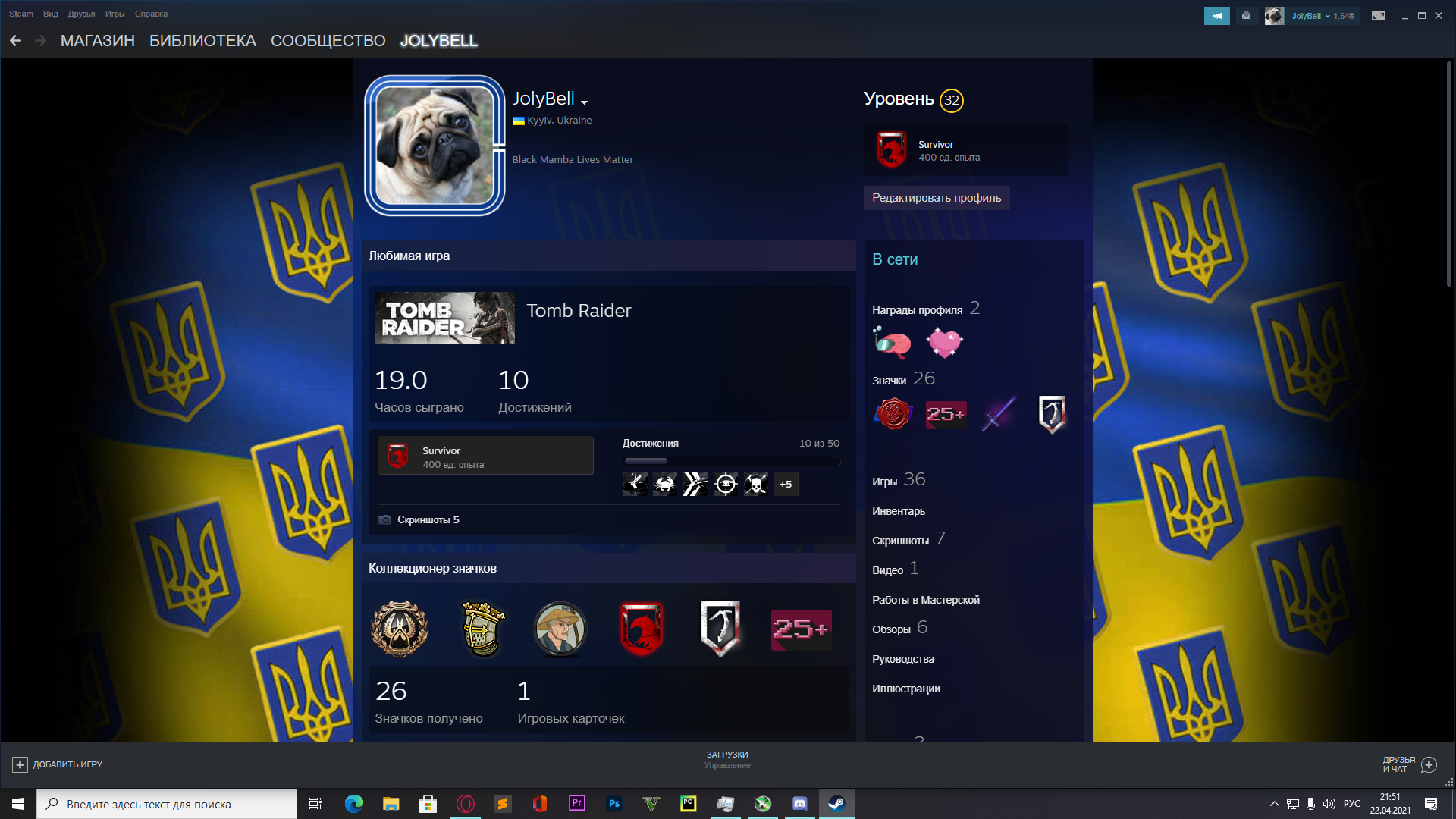
Task: Open ДРУЗЬЯ И ЧАТ panel
Action: (1409, 764)
